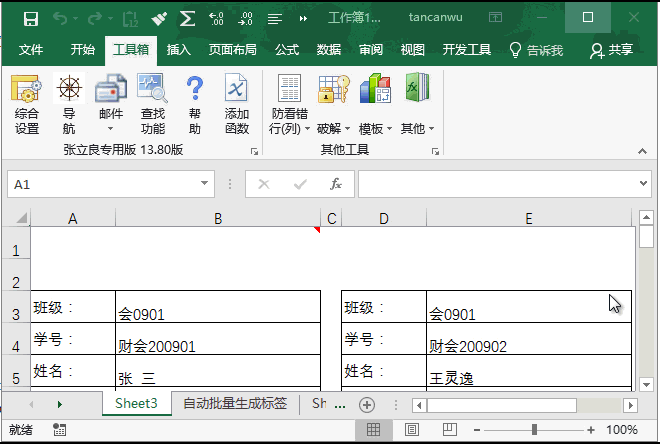Open the 破解 dropdown
This screenshot has height=444, width=660.
click(333, 129)
